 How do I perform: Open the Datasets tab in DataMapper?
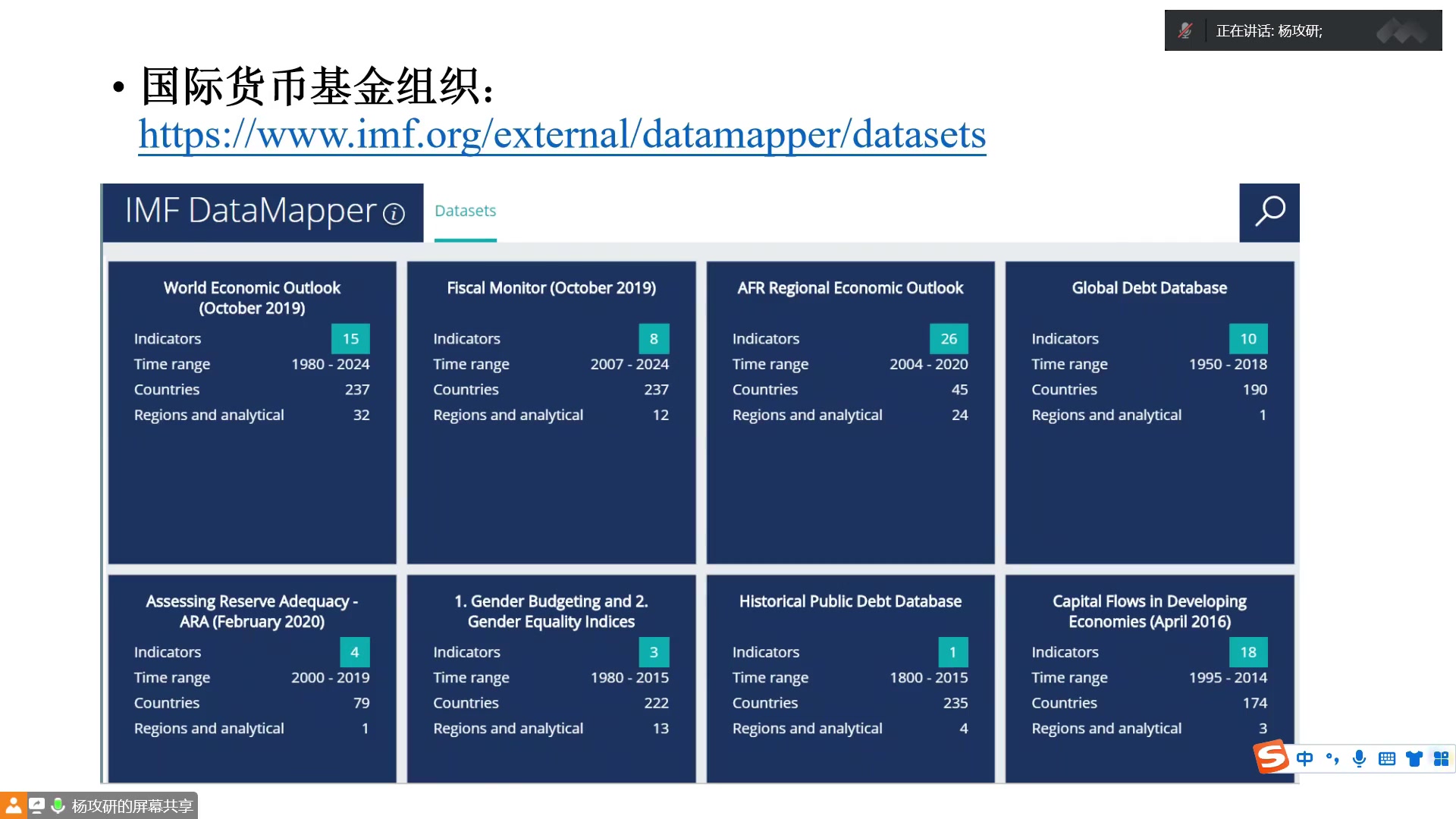click(x=464, y=210)
